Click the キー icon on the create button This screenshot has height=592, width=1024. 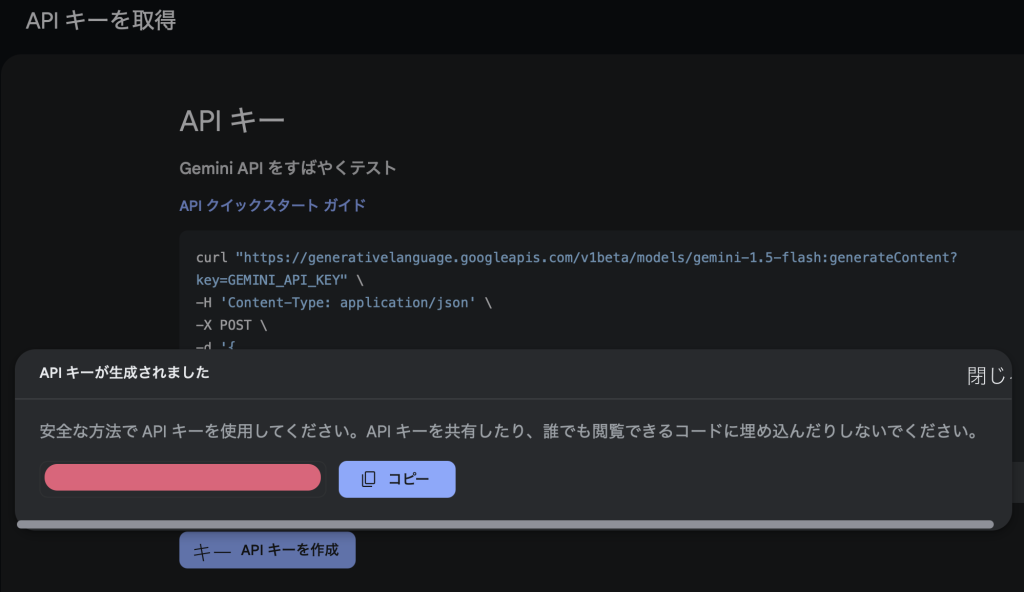210,551
